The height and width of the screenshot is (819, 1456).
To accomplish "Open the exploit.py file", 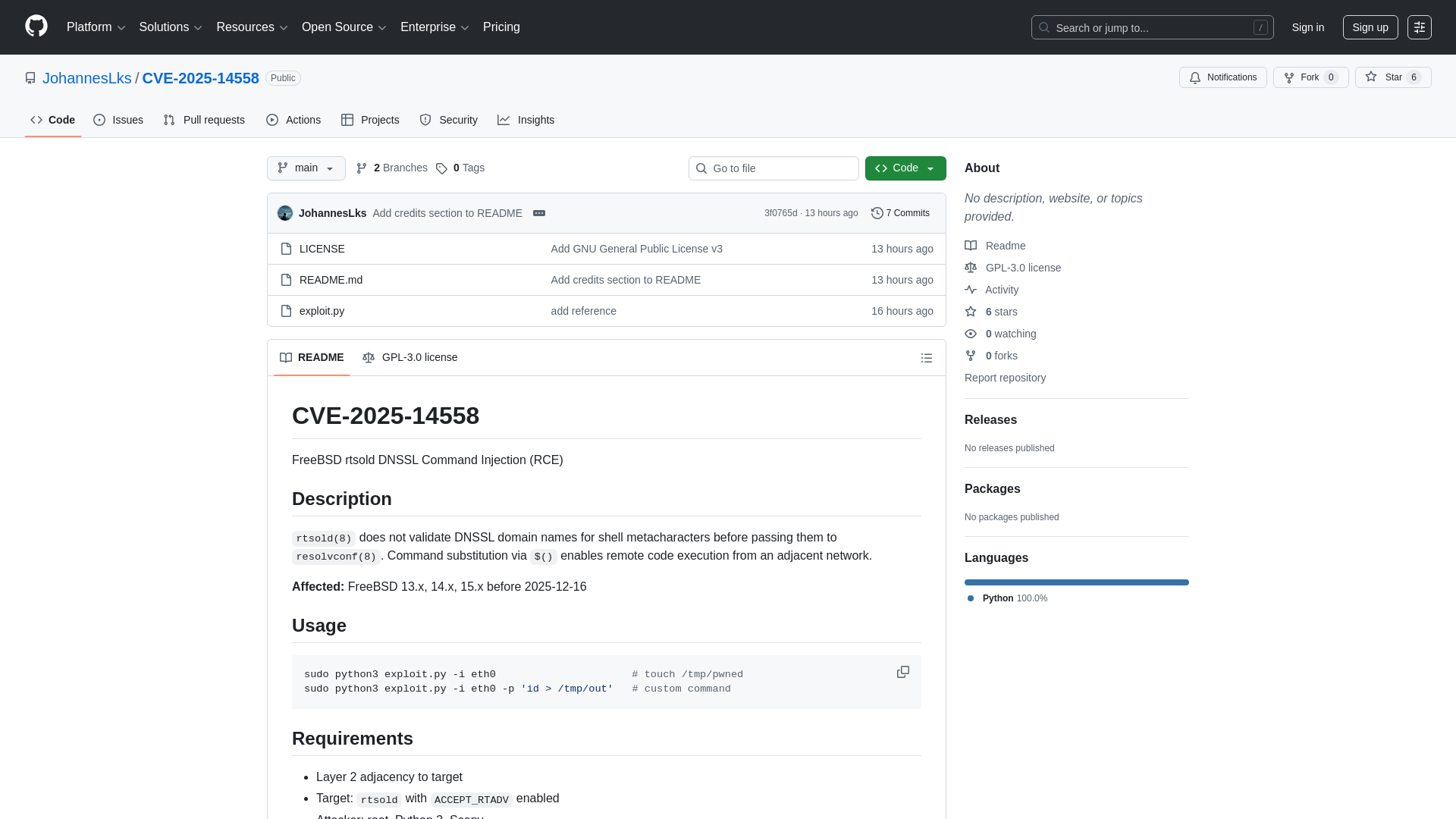I will point(321,311).
